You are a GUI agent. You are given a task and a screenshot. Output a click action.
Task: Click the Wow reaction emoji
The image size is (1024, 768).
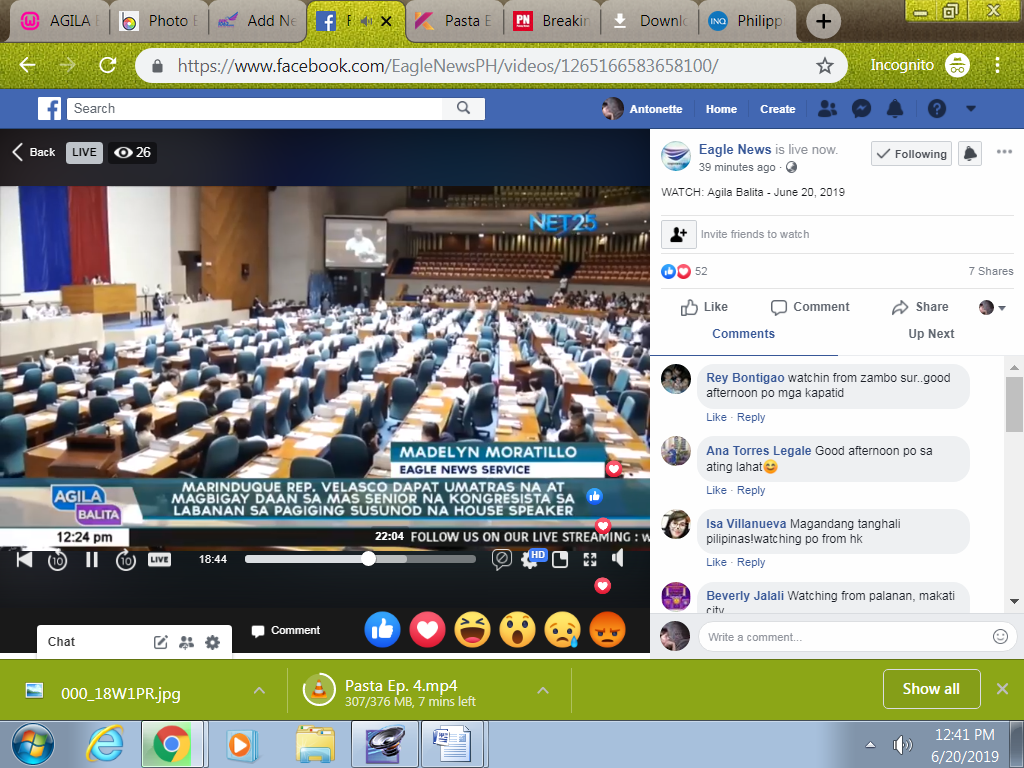(x=517, y=630)
